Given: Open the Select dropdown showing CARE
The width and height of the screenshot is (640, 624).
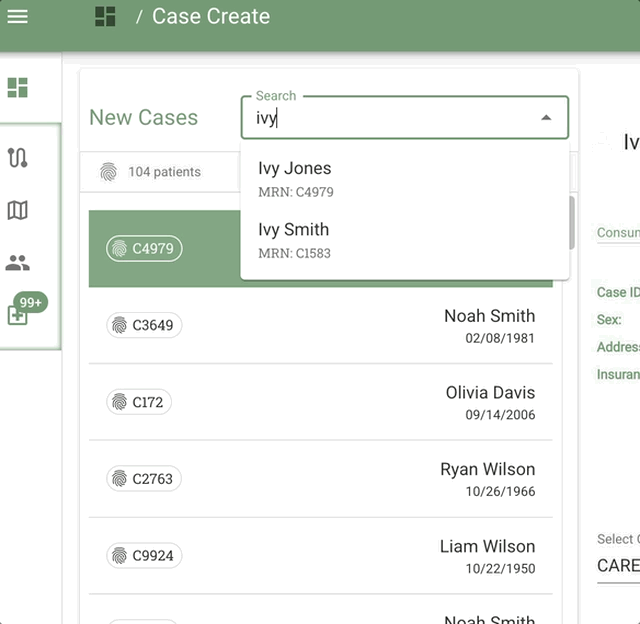Looking at the screenshot, I should (617, 565).
